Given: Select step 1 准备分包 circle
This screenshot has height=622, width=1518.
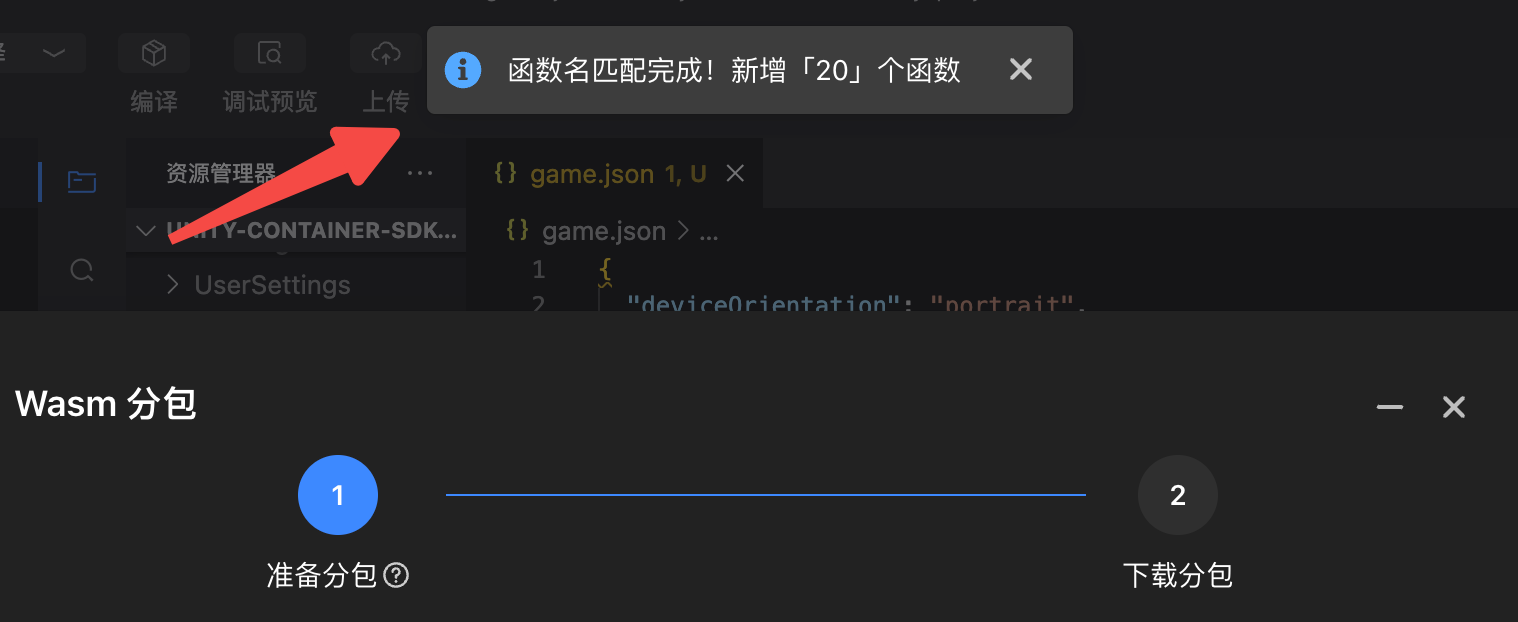Looking at the screenshot, I should [338, 496].
